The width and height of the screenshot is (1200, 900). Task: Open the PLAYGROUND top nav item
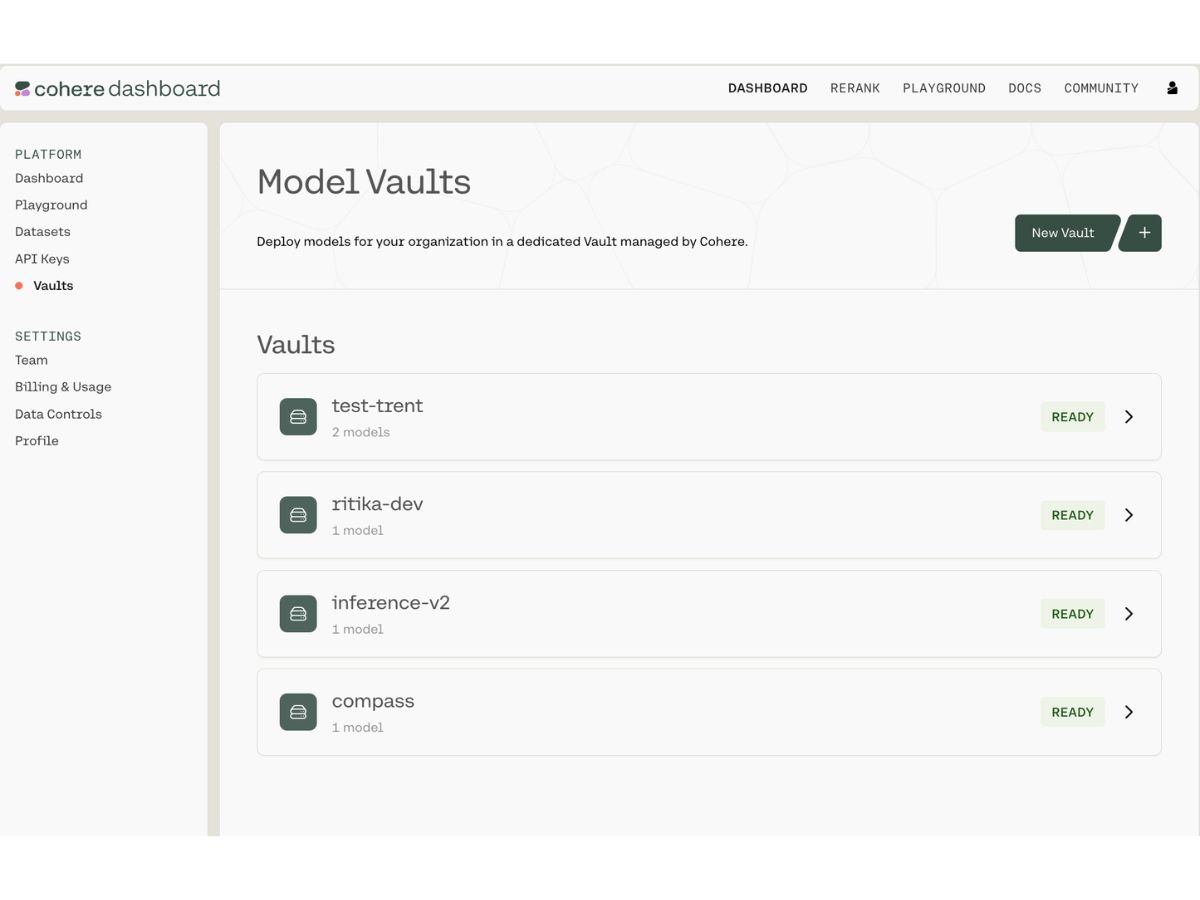coord(944,88)
